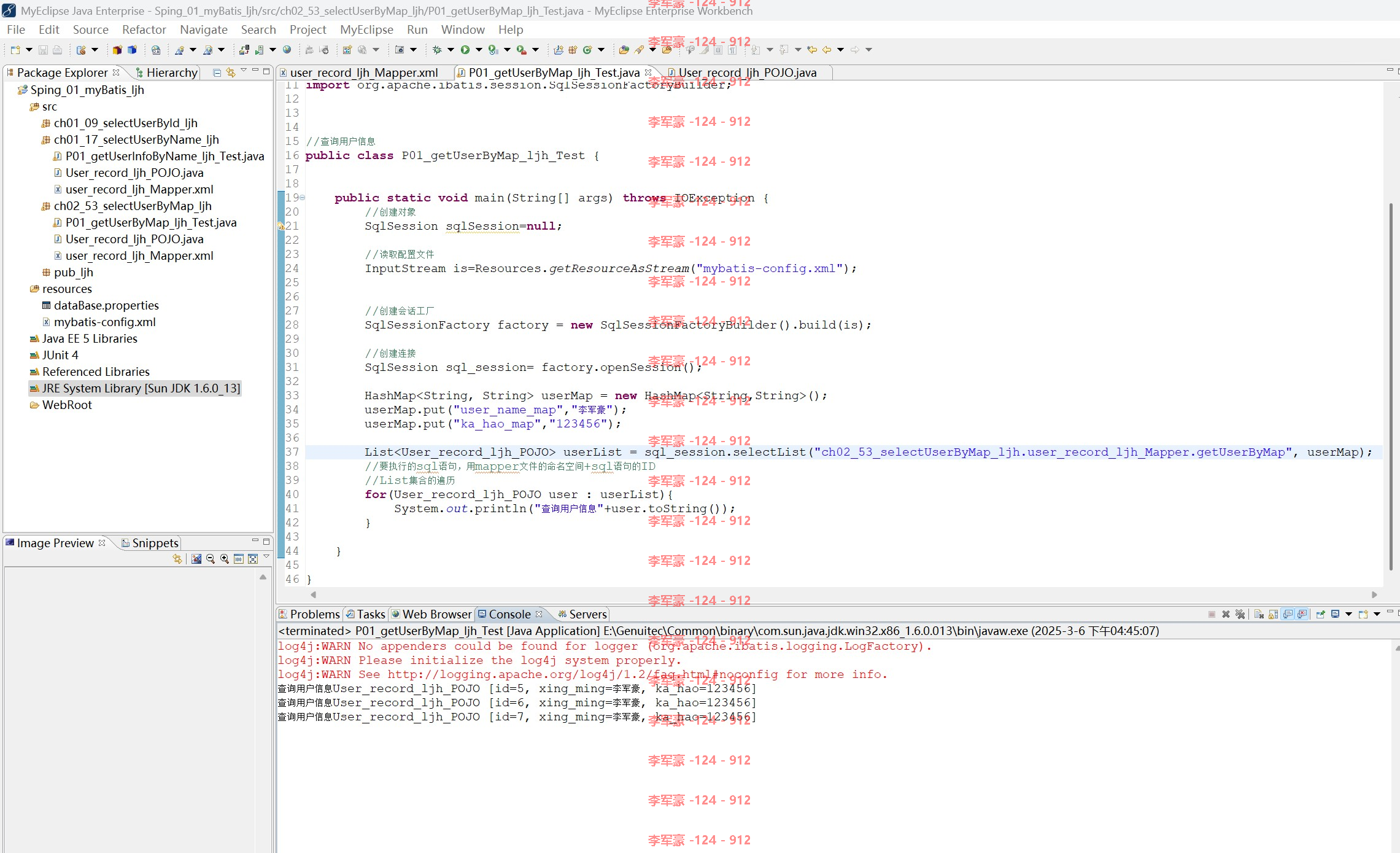The width and height of the screenshot is (1400, 853).
Task: Open the Window menu
Action: (463, 29)
